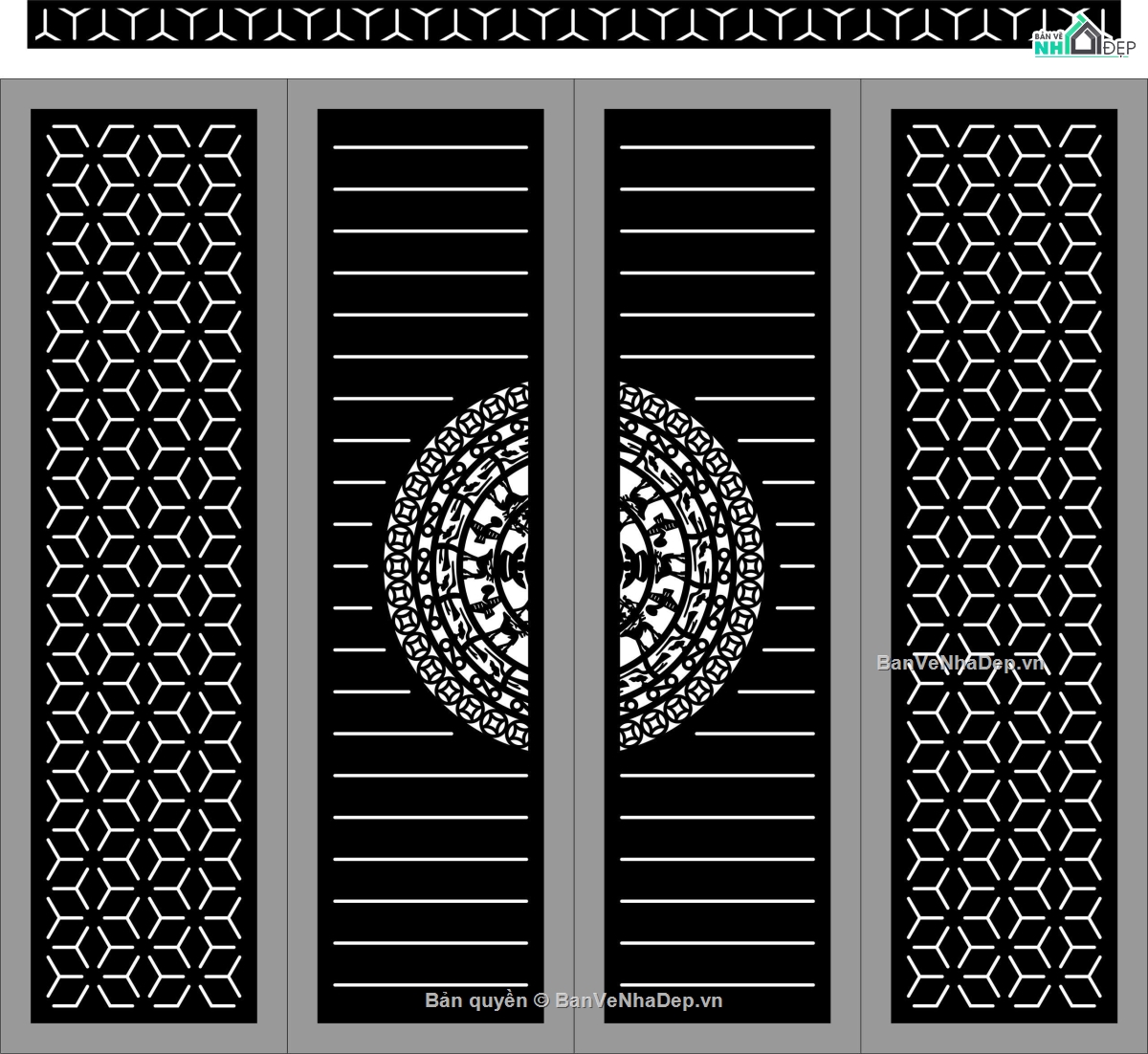Click the gray frame between third and fourth panels
This screenshot has height=1054, width=1148.
[861, 566]
